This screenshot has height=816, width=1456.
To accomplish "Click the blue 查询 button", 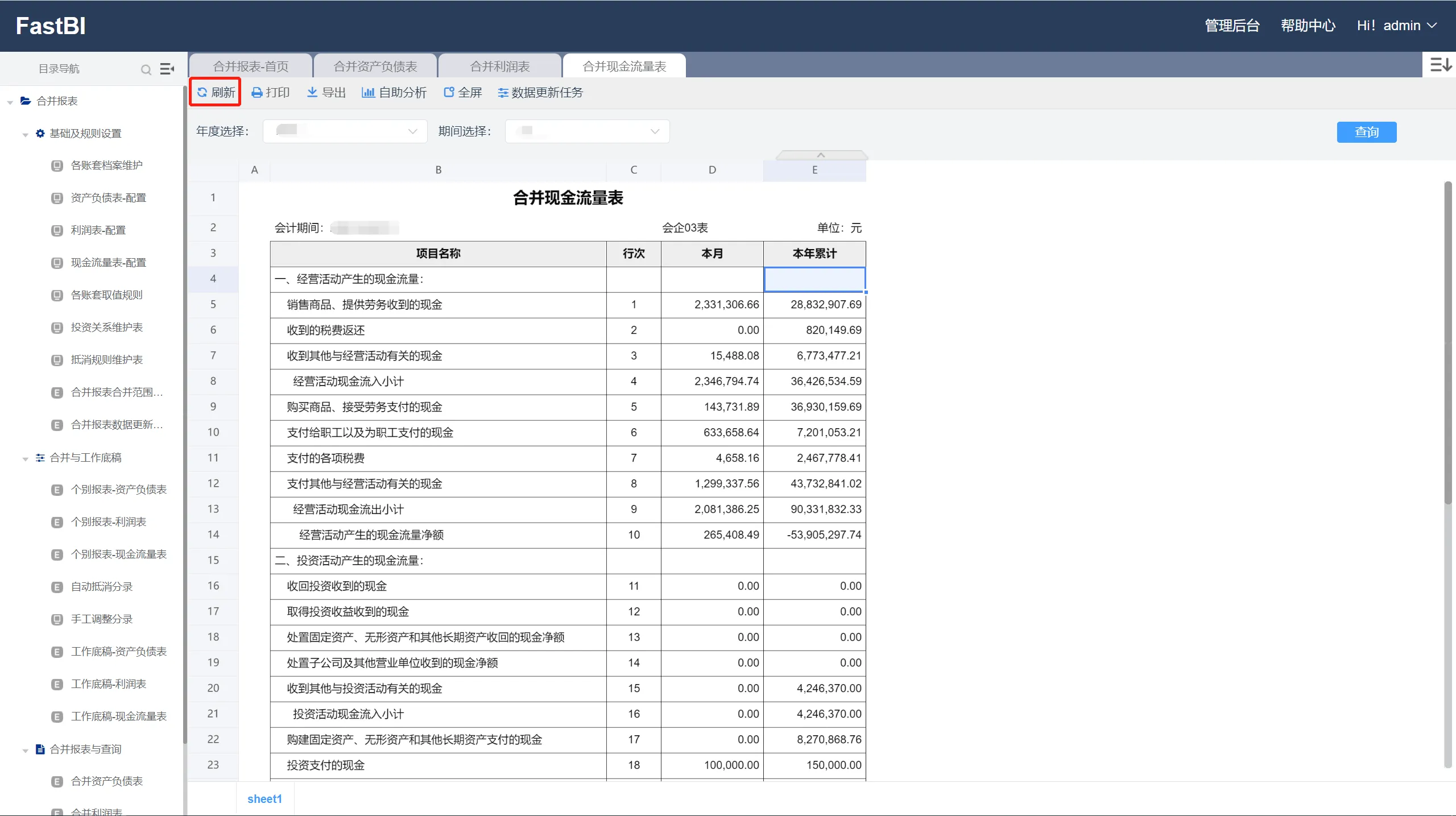I will point(1367,132).
